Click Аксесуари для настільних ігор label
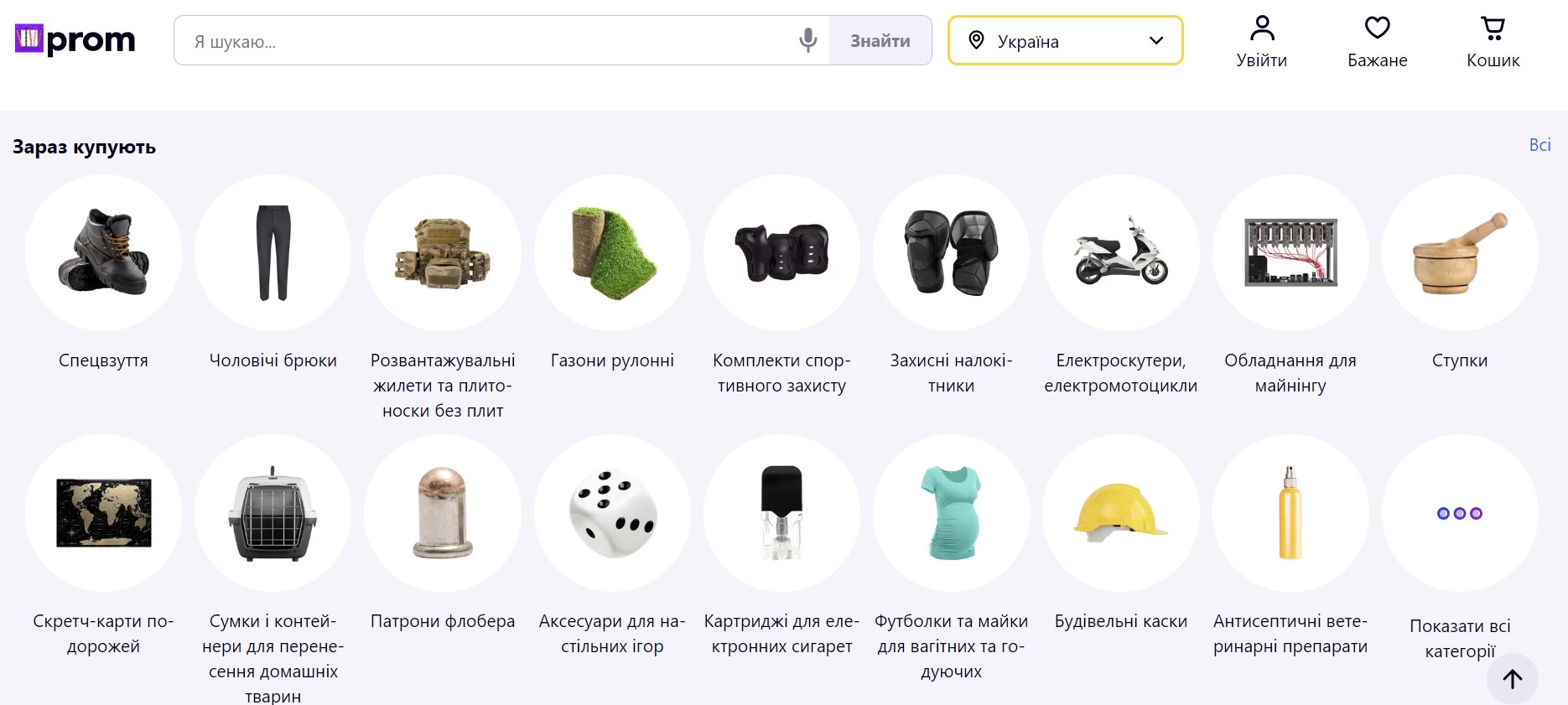Viewport: 1568px width, 705px height. point(612,634)
